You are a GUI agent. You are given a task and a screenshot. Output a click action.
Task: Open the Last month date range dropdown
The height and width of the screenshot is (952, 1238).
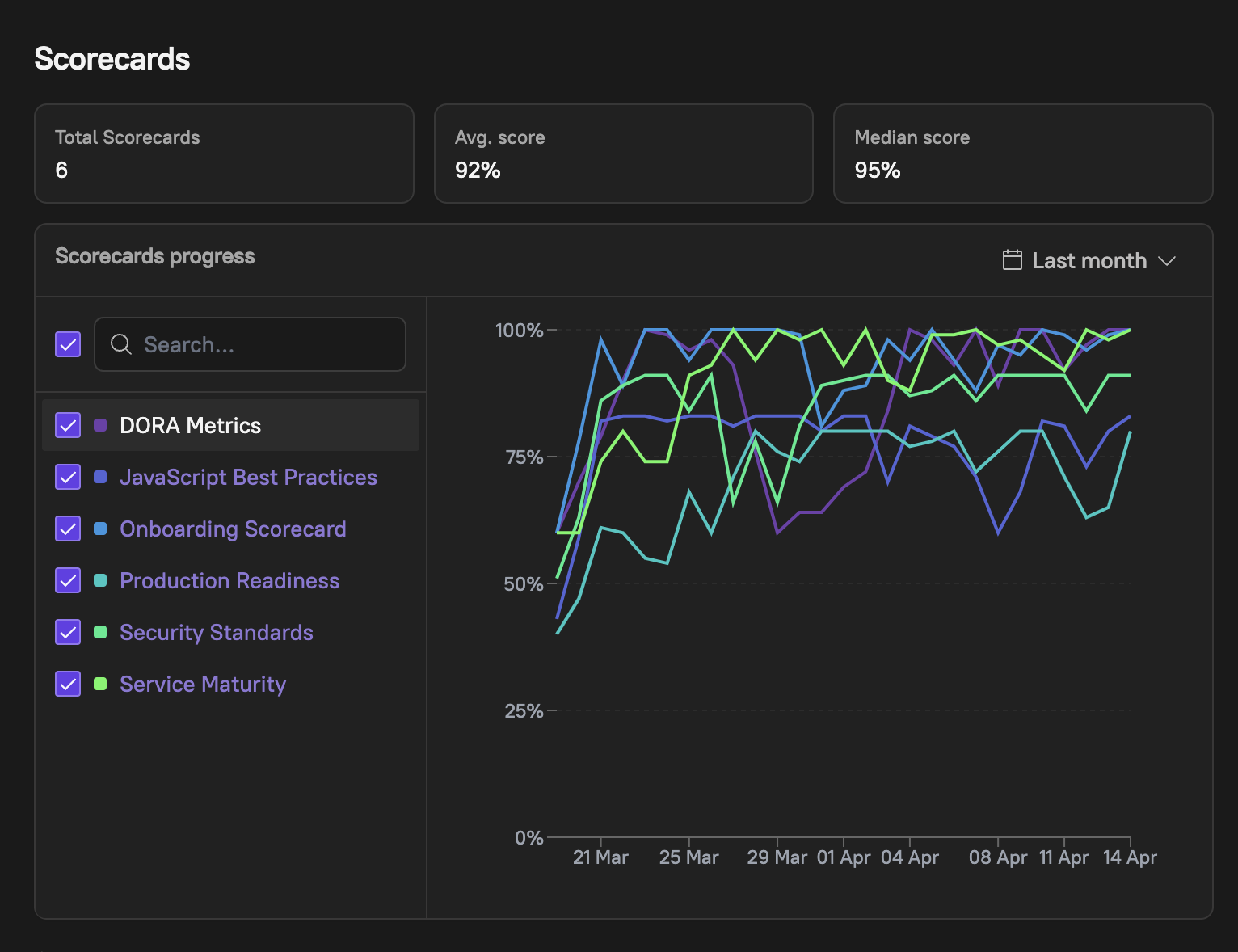(1089, 260)
